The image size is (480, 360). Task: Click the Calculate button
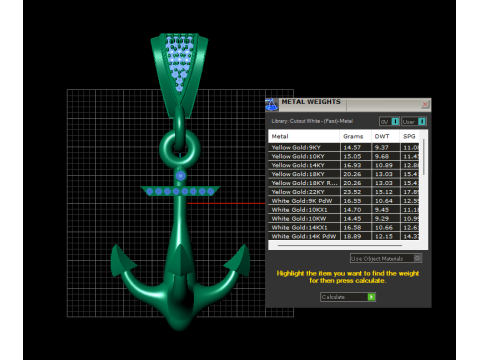[x=348, y=297]
